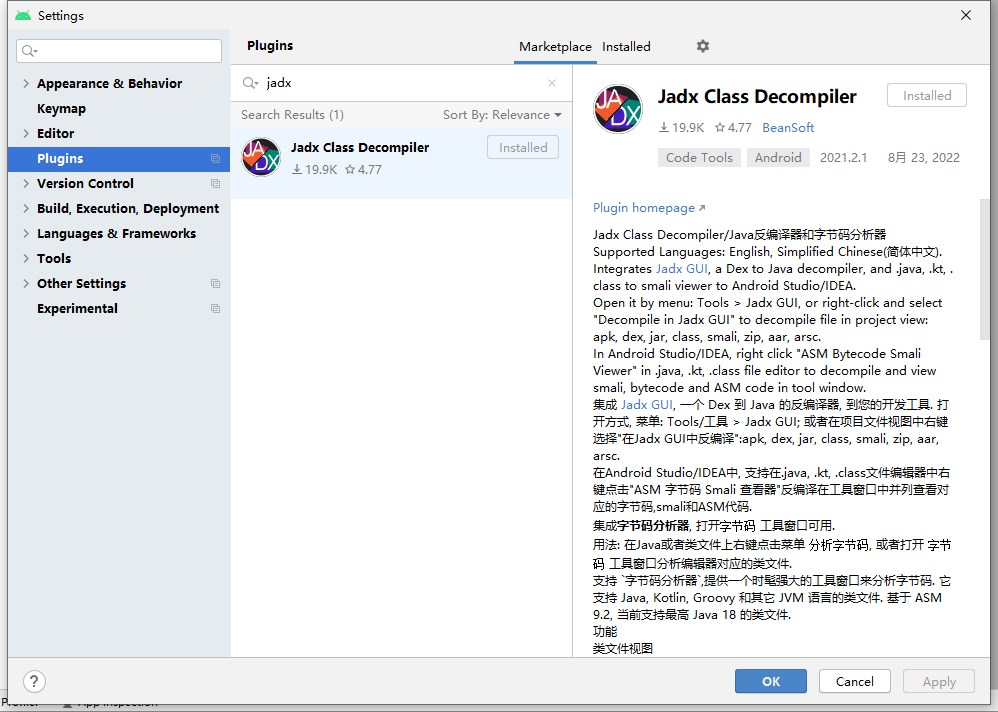Open Jadx GUI link in Chinese description
The width and height of the screenshot is (998, 712).
pyautogui.click(x=647, y=405)
